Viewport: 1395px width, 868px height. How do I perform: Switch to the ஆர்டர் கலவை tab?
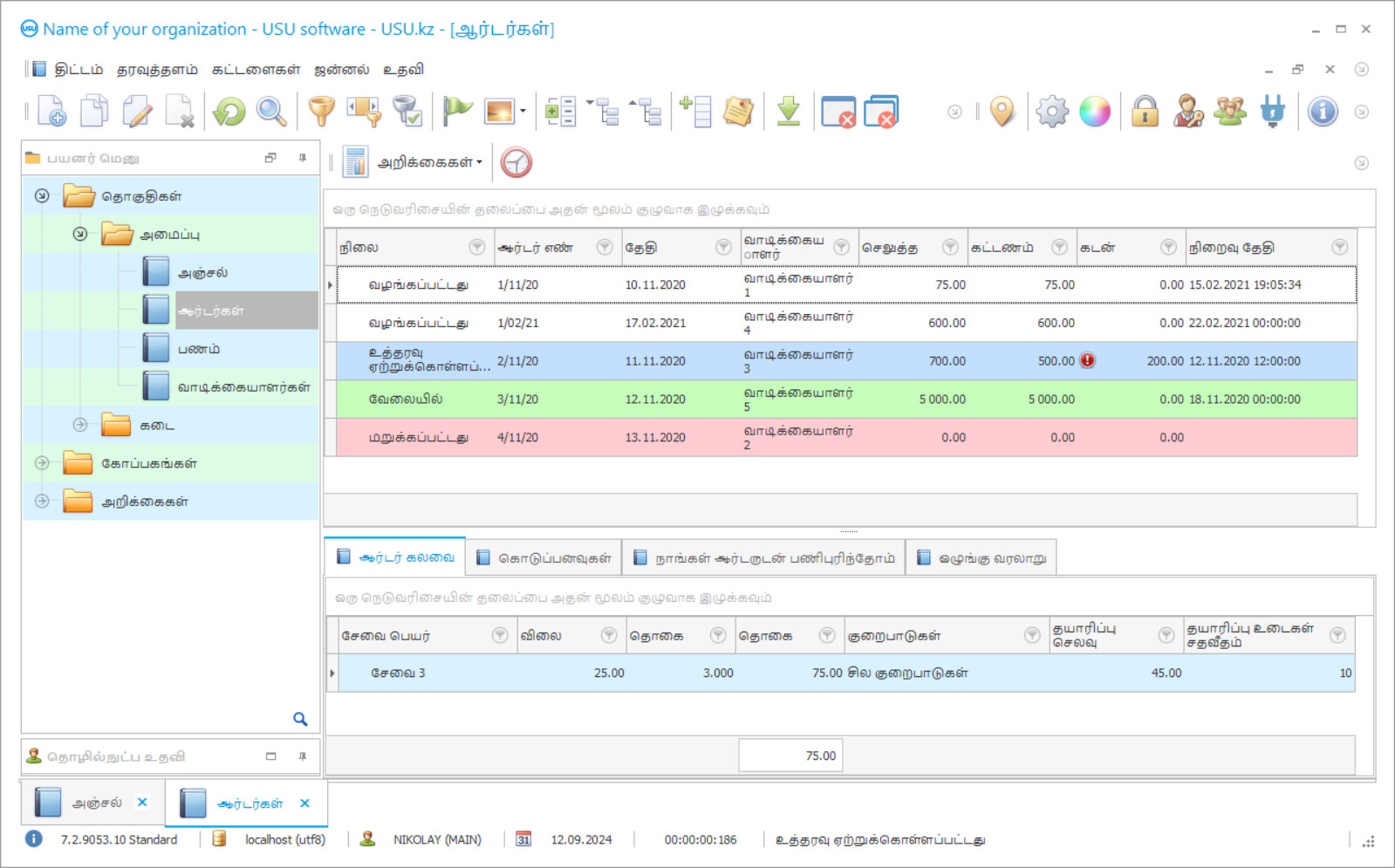tap(395, 557)
